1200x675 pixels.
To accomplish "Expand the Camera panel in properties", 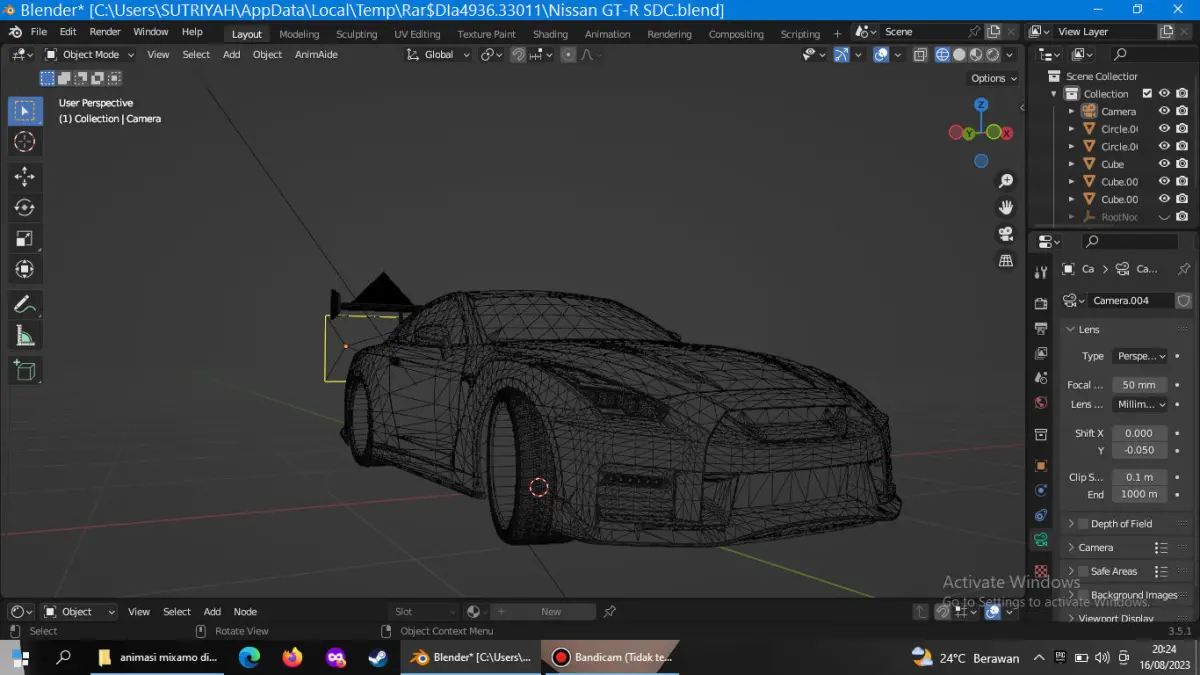I will coord(1095,547).
